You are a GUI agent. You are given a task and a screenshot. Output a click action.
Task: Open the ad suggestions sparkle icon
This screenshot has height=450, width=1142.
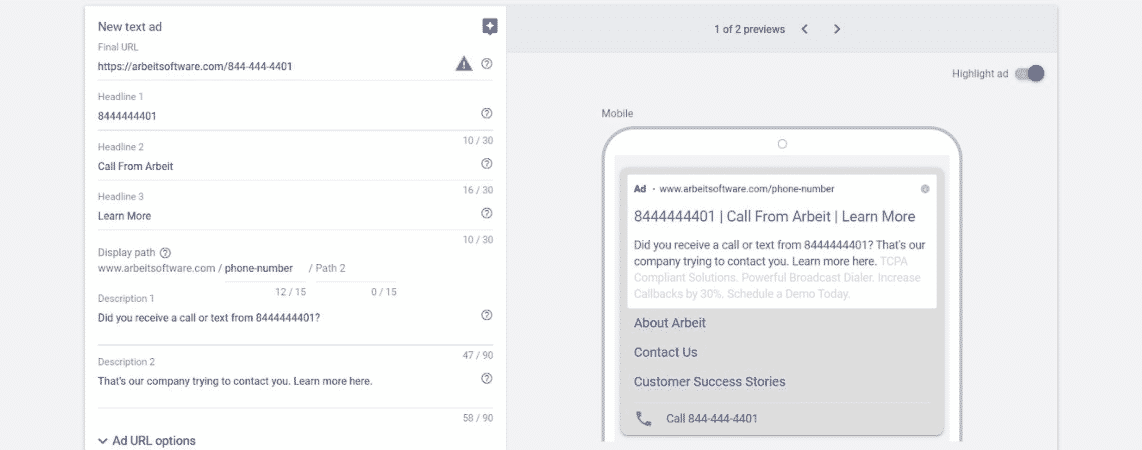coord(490,28)
